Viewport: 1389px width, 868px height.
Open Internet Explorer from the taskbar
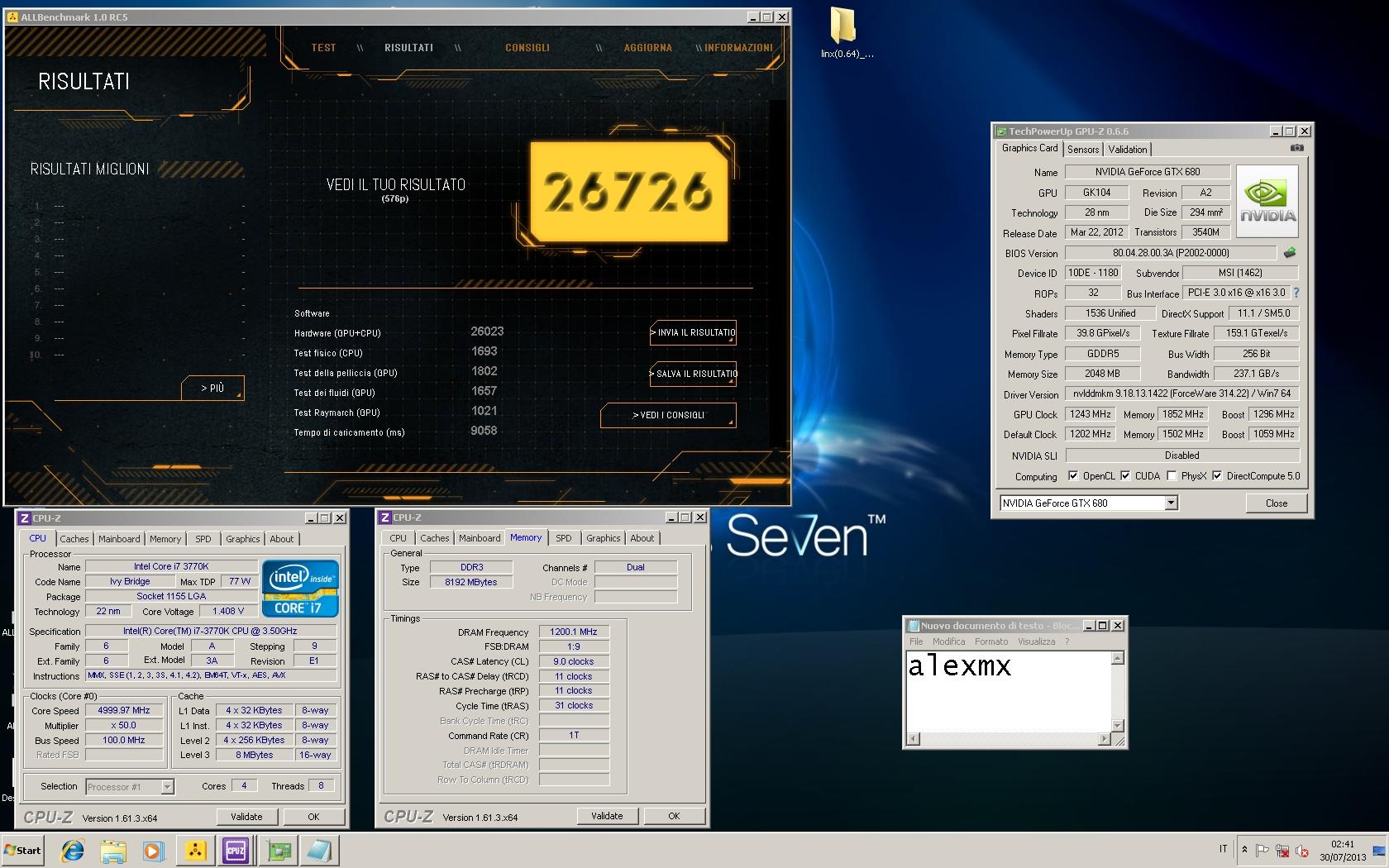point(73,851)
